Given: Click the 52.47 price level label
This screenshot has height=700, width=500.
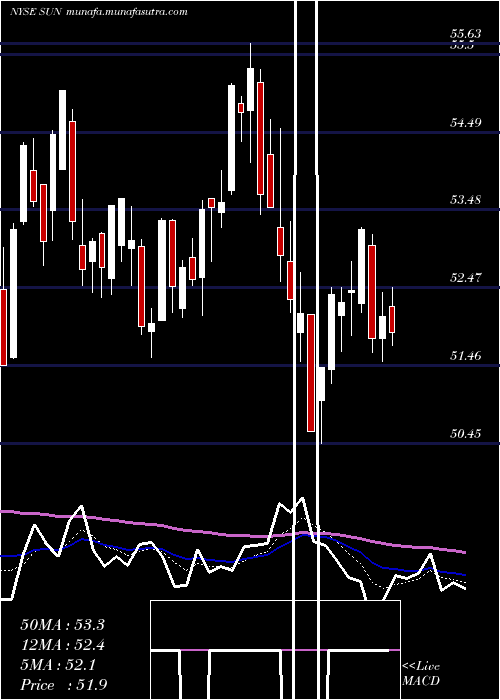Looking at the screenshot, I should (466, 278).
